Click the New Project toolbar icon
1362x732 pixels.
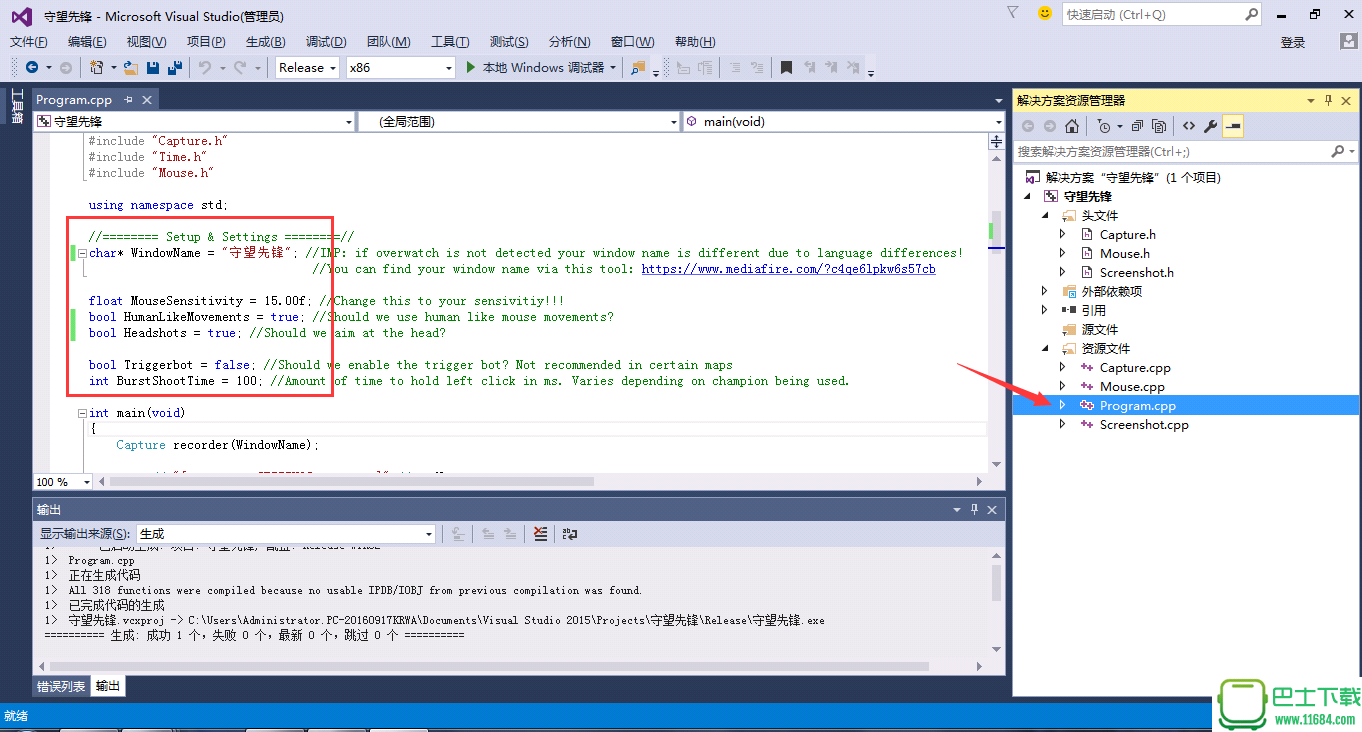click(x=97, y=67)
